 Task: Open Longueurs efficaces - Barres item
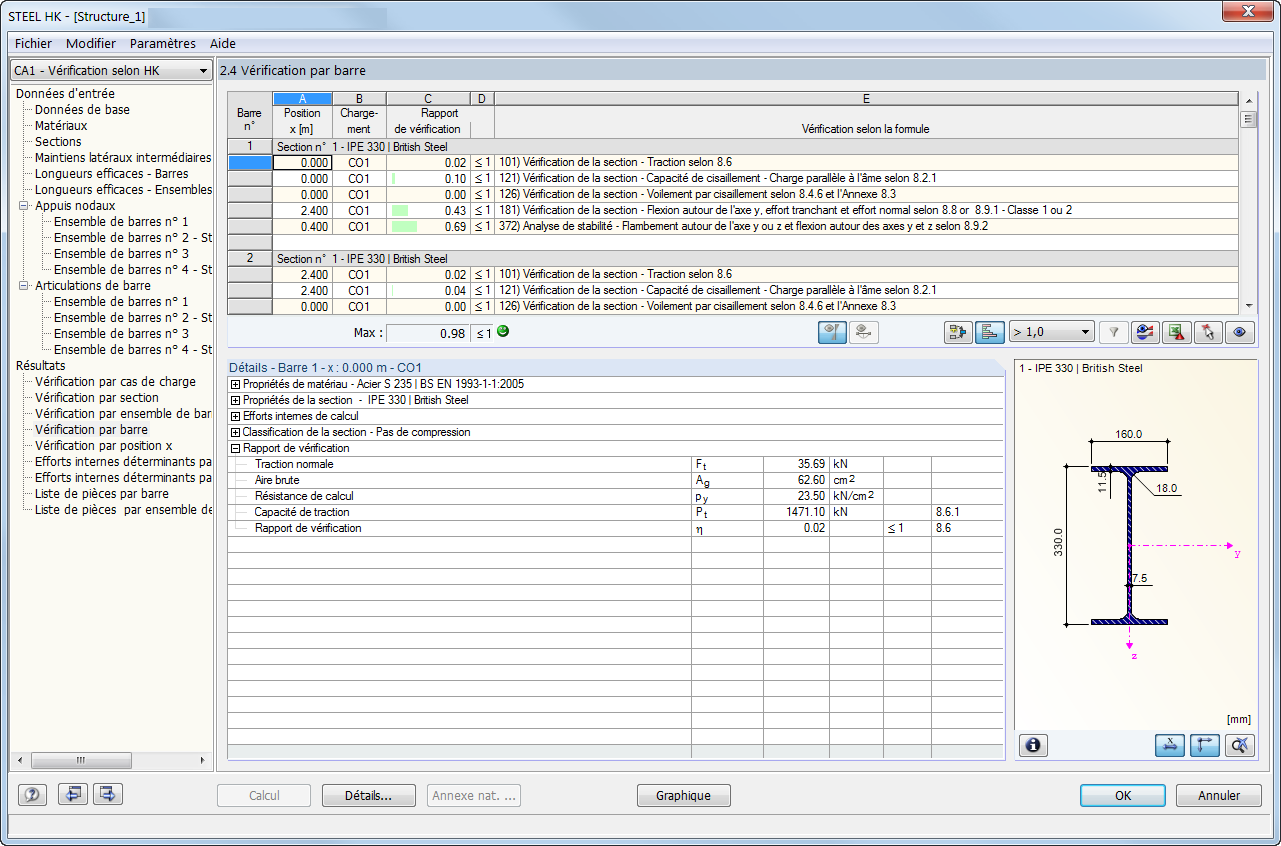tap(111, 174)
